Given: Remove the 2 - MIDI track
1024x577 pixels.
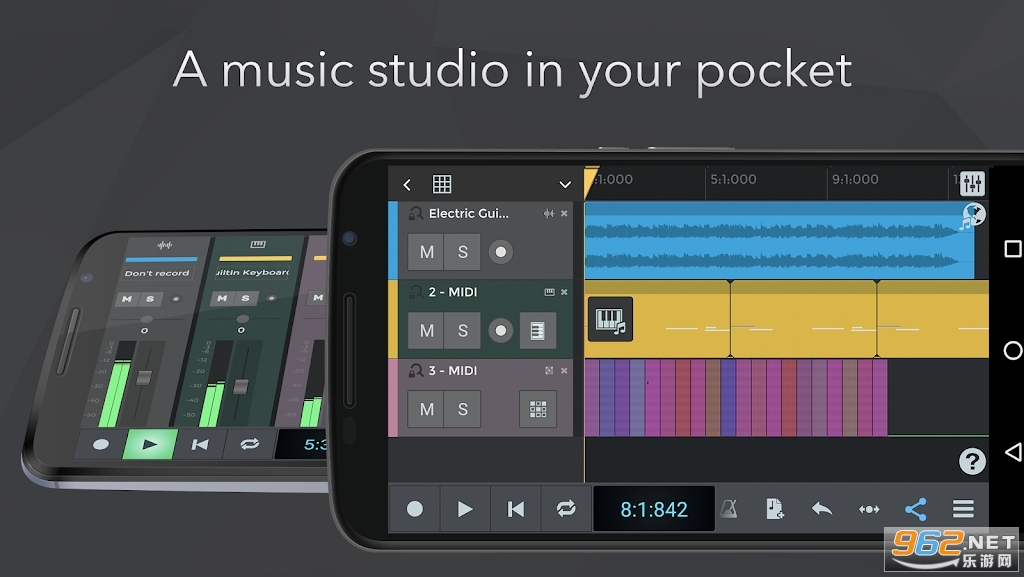Looking at the screenshot, I should coord(564,292).
